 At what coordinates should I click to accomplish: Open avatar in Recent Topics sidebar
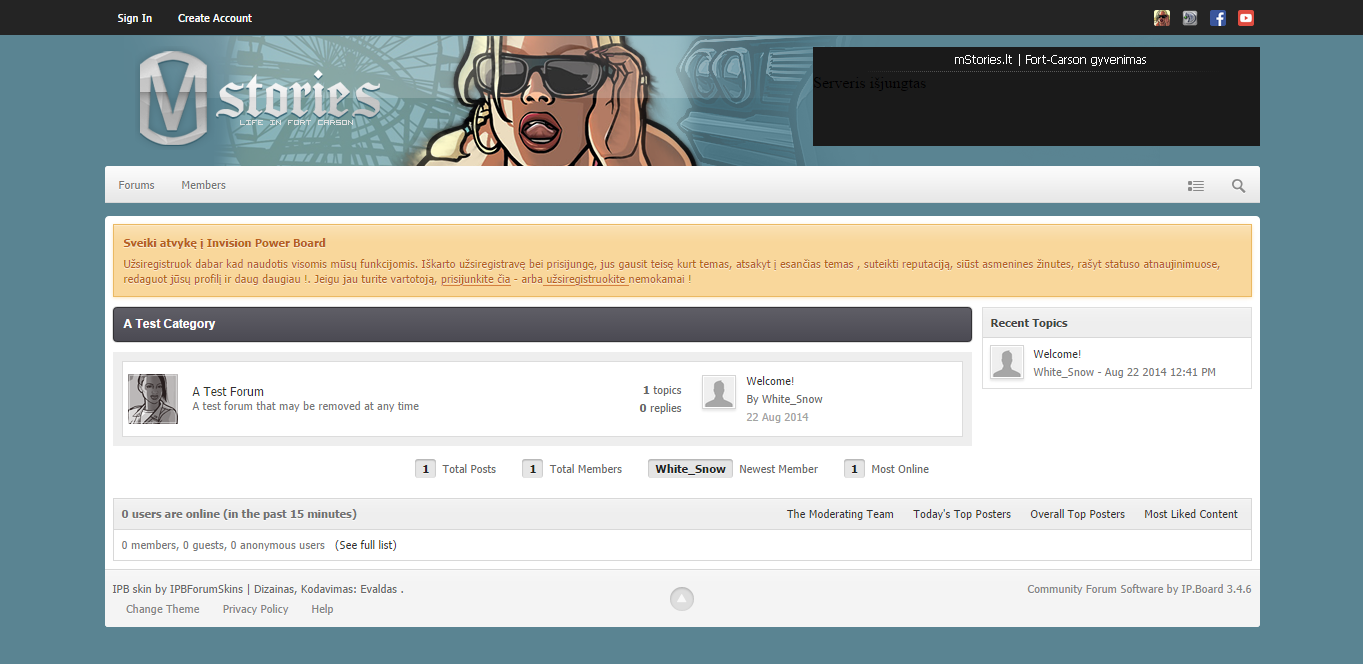coord(1007,363)
